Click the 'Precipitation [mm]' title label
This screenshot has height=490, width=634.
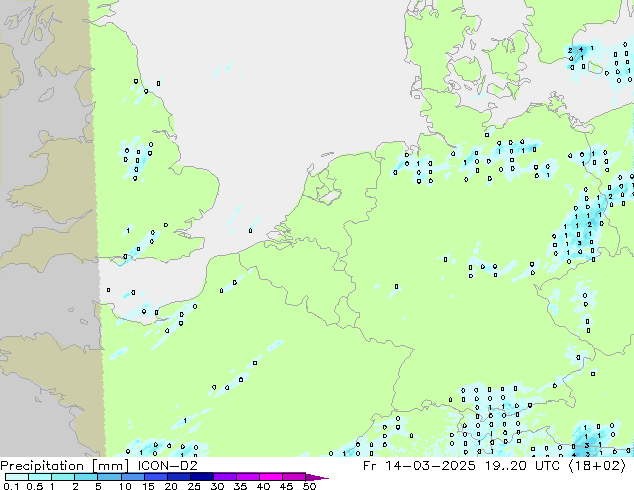(x=65, y=466)
